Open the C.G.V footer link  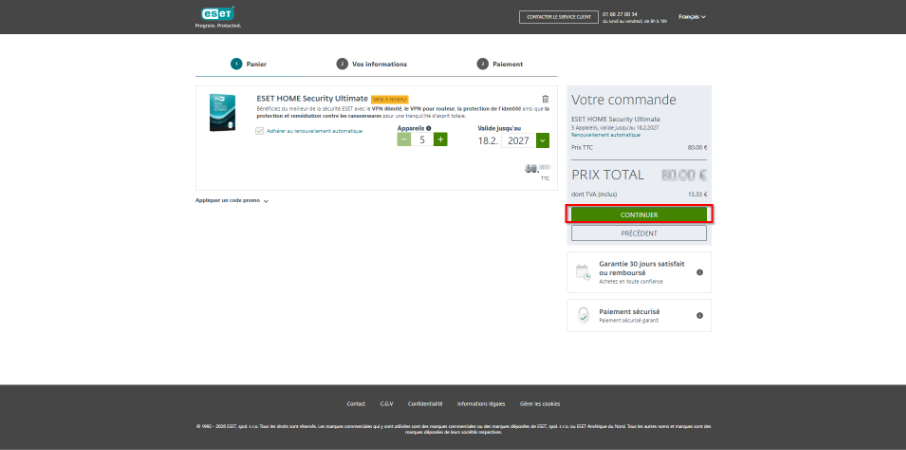[387, 404]
